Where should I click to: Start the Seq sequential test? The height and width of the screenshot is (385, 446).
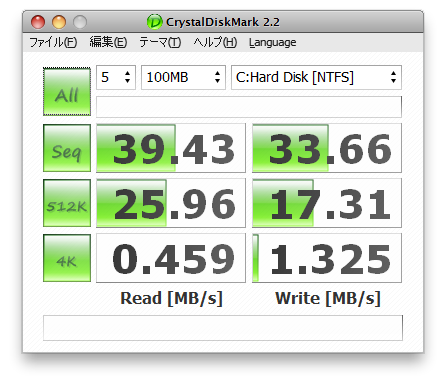(x=67, y=148)
